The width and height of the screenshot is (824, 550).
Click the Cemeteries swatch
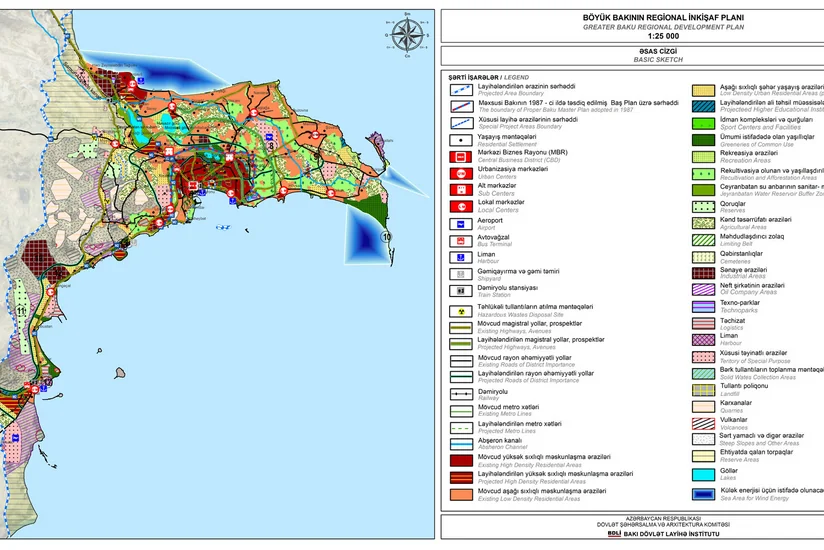[x=703, y=257]
